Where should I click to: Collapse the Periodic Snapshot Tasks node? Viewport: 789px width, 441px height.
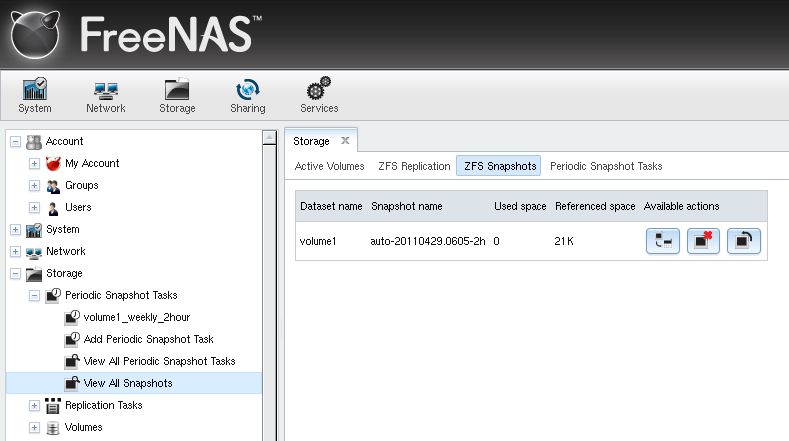pyautogui.click(x=34, y=296)
